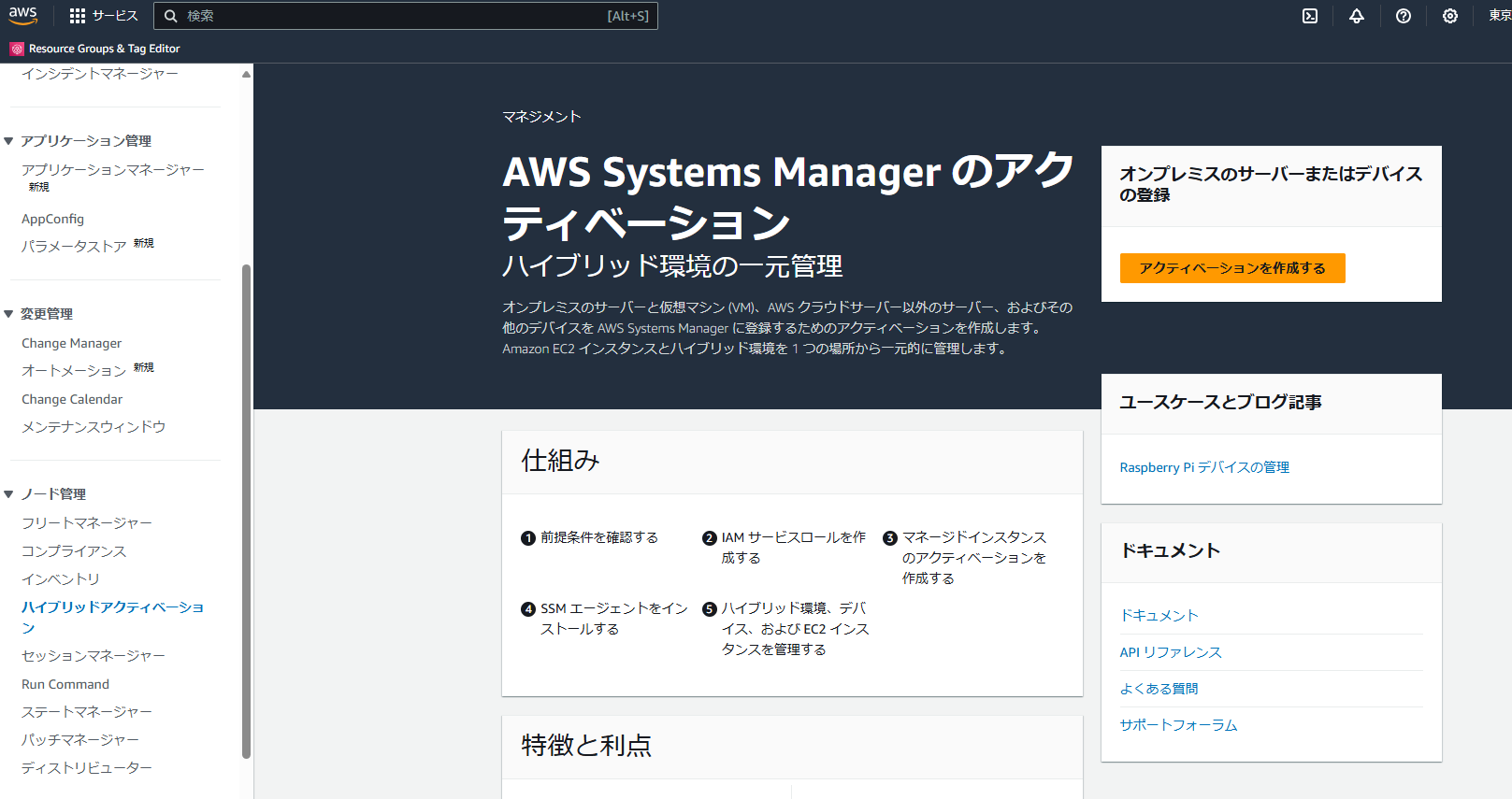Image resolution: width=1512 pixels, height=799 pixels.
Task: Click アクティベーションを作成する button
Action: (x=1232, y=268)
